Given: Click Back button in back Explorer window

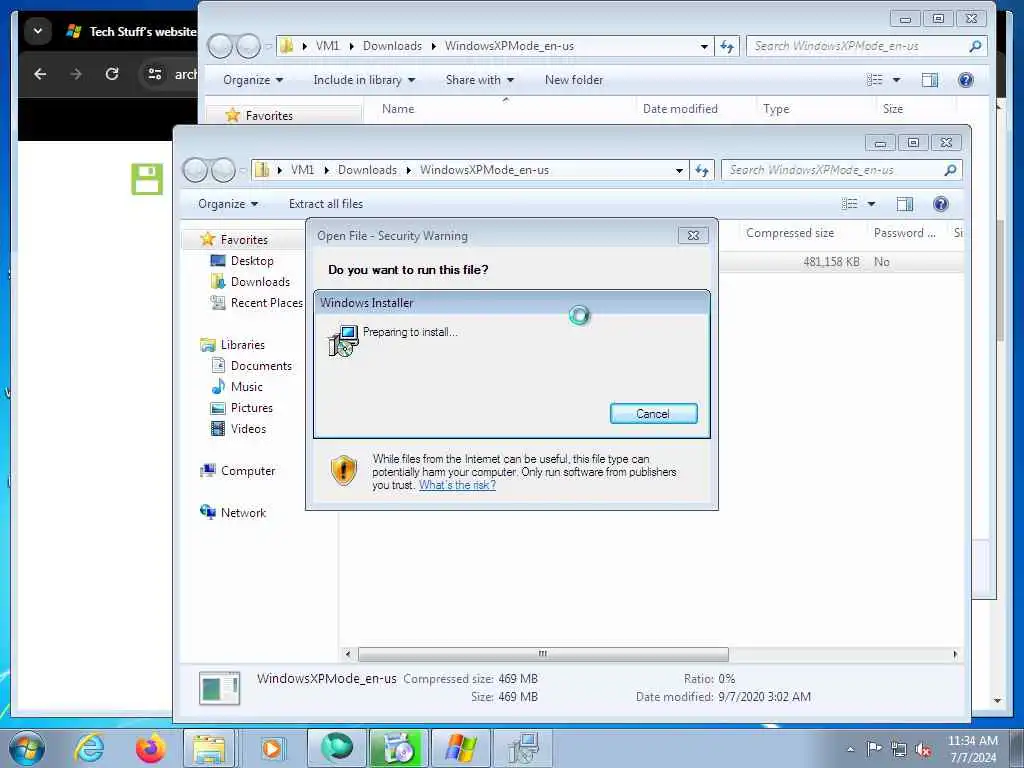Looking at the screenshot, I should click(220, 46).
